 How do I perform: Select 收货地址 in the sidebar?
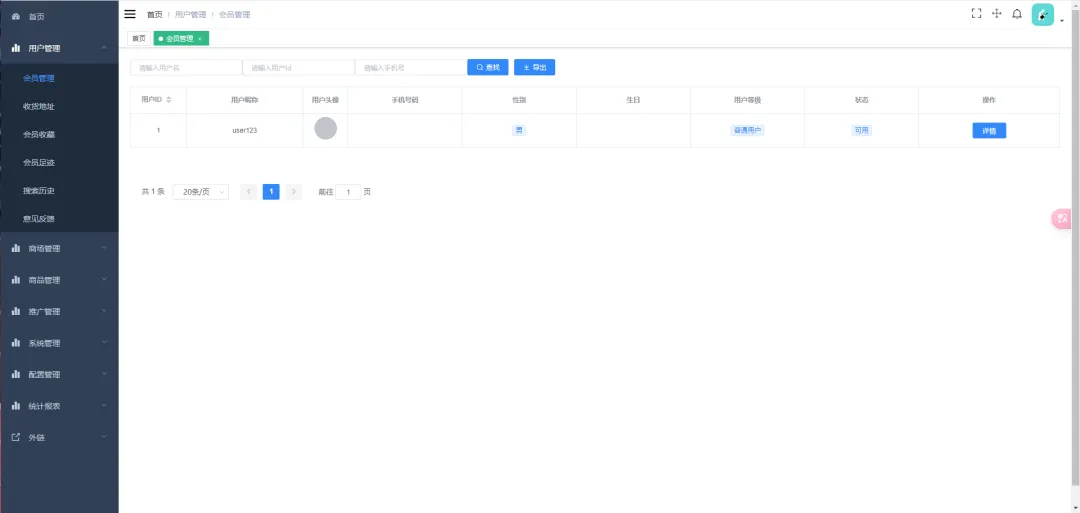coord(39,106)
